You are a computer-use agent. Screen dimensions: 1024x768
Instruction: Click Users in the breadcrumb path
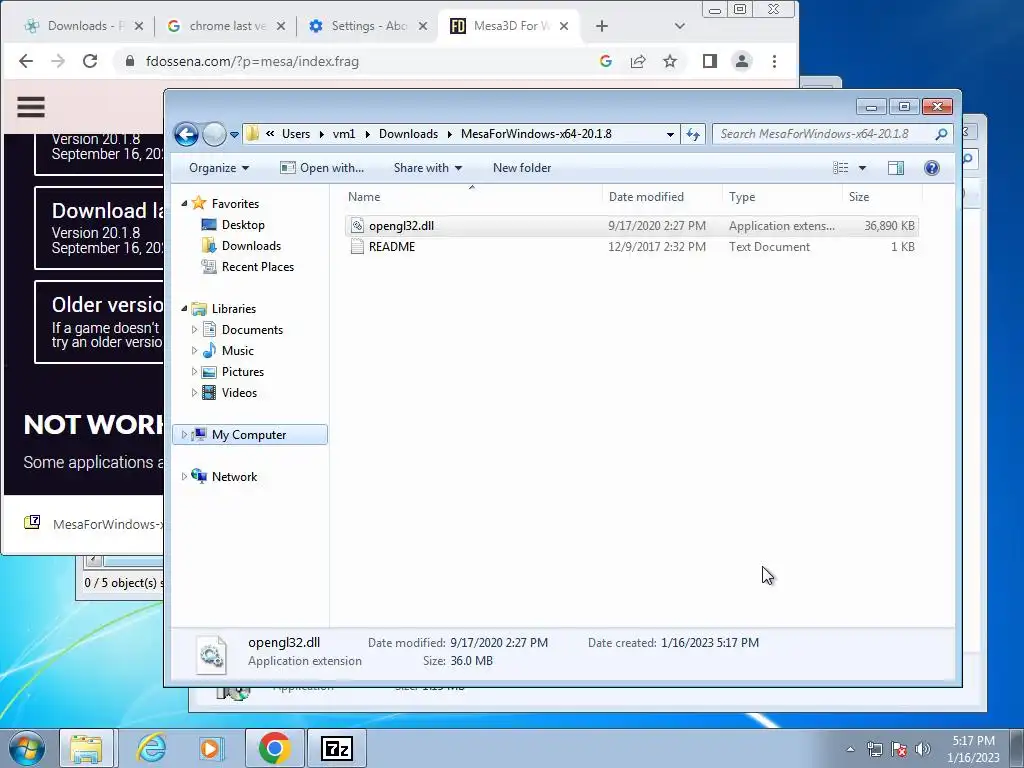[296, 134]
